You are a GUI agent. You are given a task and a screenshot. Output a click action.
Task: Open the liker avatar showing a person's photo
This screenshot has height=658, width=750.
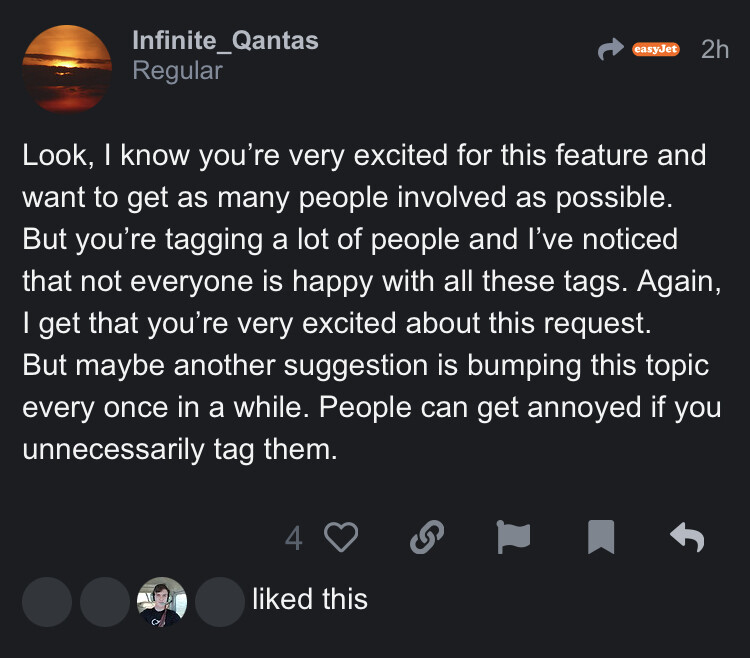161,602
